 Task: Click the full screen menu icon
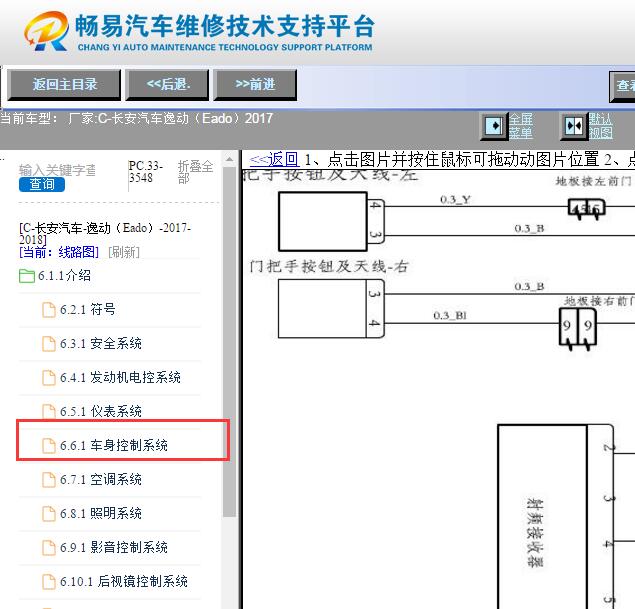click(x=494, y=126)
